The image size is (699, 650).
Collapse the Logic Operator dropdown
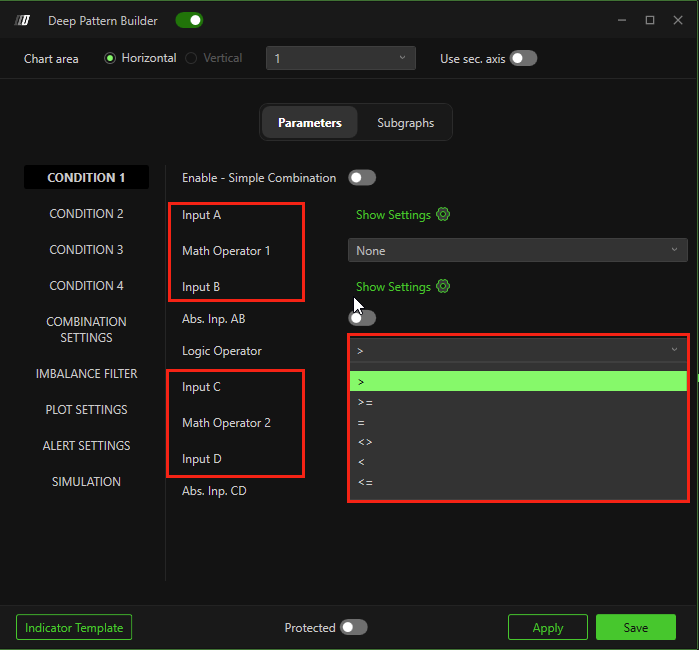517,350
